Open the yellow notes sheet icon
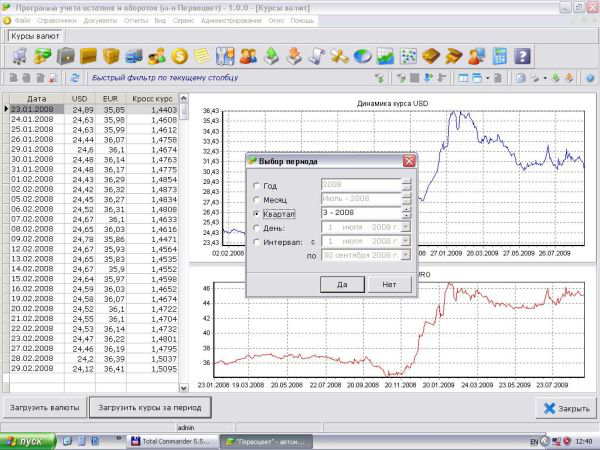Screen dimensions: 600x450 point(202,56)
